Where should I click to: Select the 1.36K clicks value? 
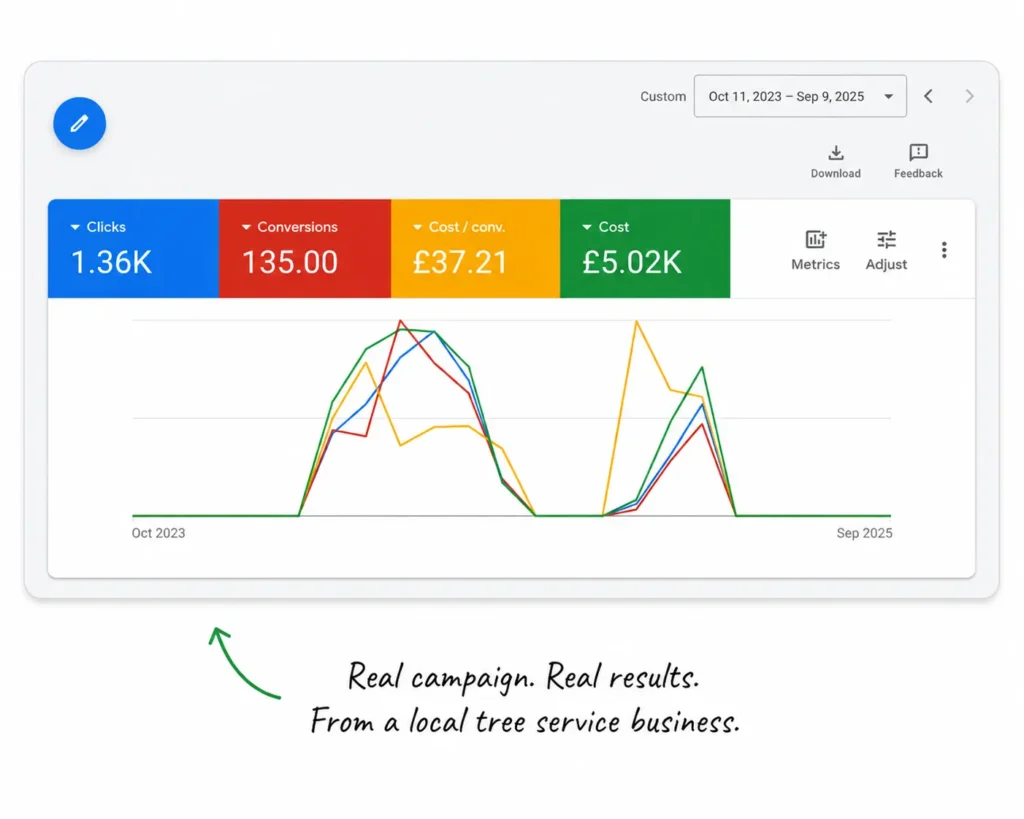coord(111,263)
